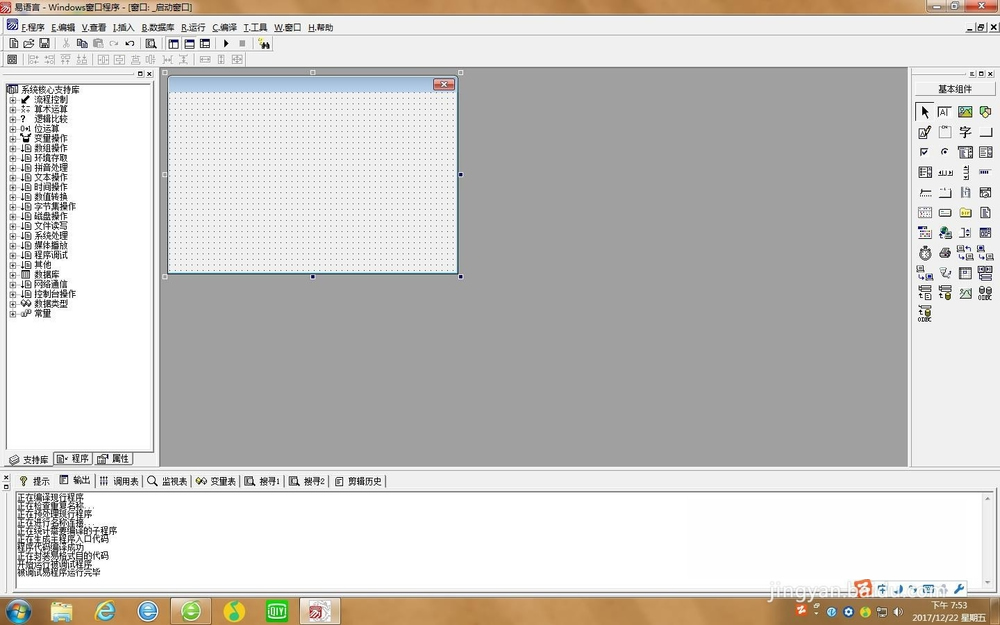
Task: Expand the 系统处理 tree node
Action: coord(13,236)
